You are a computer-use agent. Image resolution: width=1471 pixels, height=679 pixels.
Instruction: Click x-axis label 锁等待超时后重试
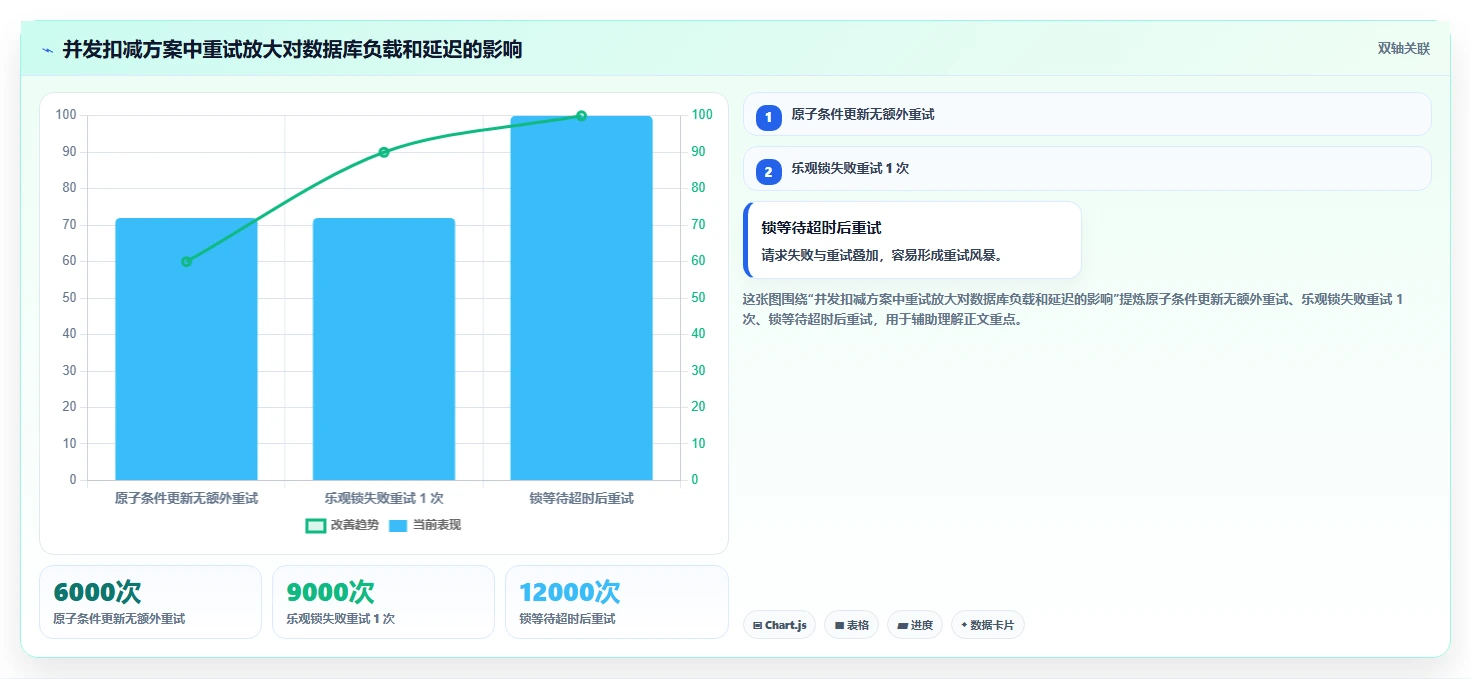click(x=581, y=498)
